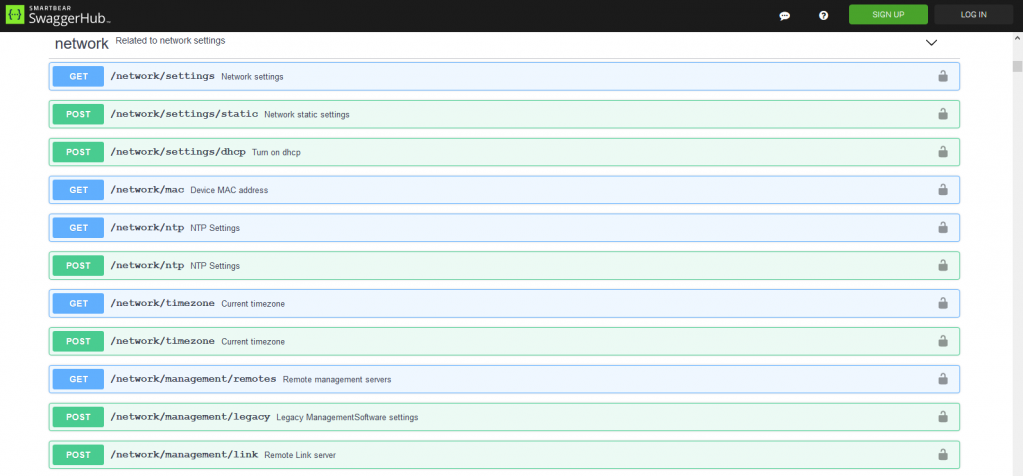Click the SwaggerHub logo

60,15
